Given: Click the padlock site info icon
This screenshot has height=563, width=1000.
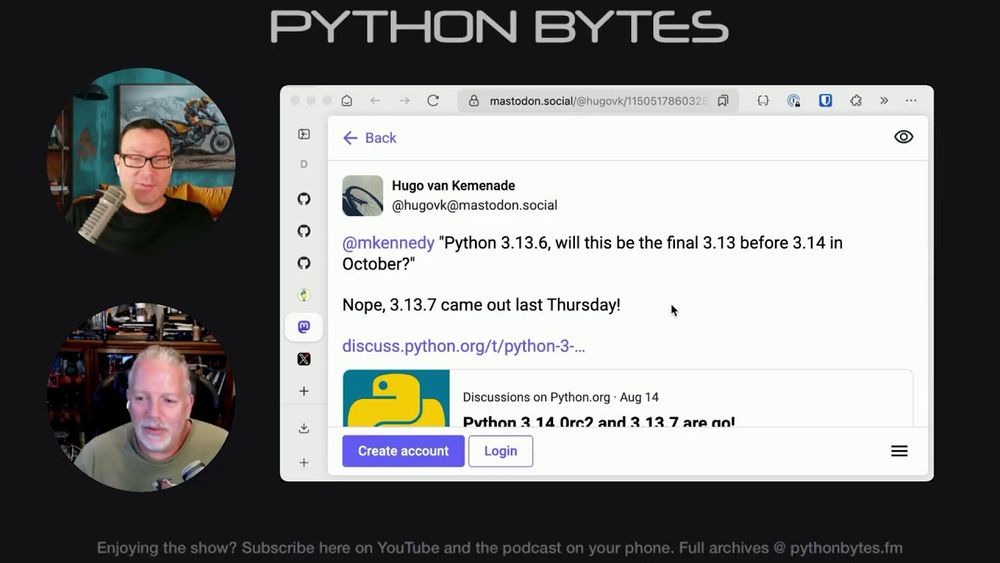Looking at the screenshot, I should coord(473,101).
